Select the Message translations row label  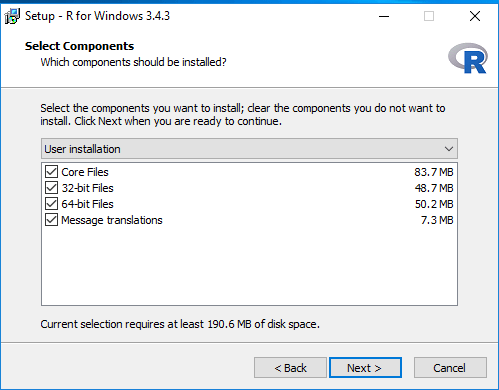tap(112, 220)
